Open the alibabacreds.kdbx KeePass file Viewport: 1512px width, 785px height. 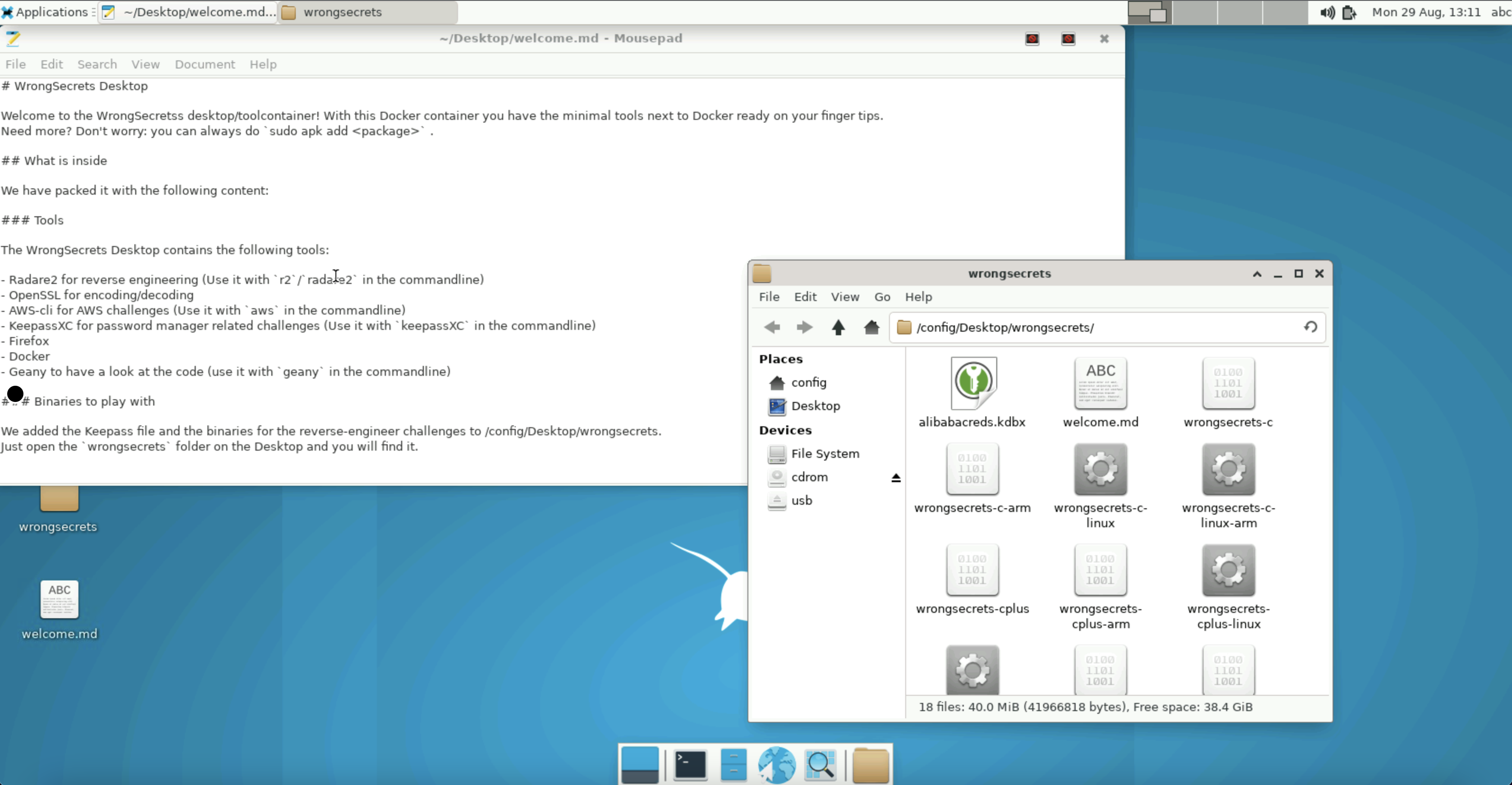coord(972,392)
